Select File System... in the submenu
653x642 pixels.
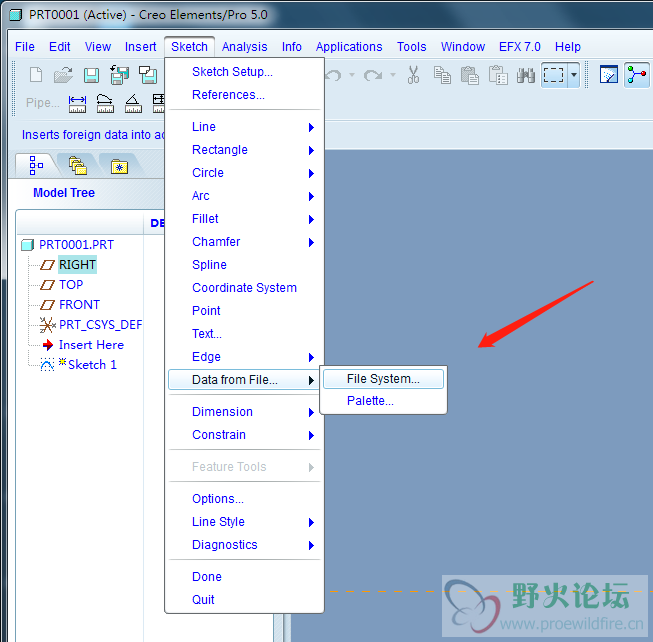pos(383,379)
